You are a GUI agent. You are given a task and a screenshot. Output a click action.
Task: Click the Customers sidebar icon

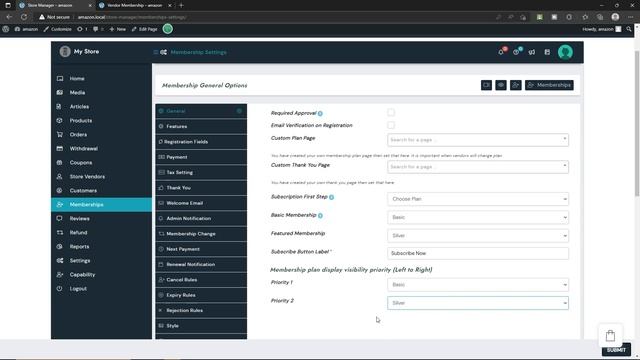tap(60, 191)
